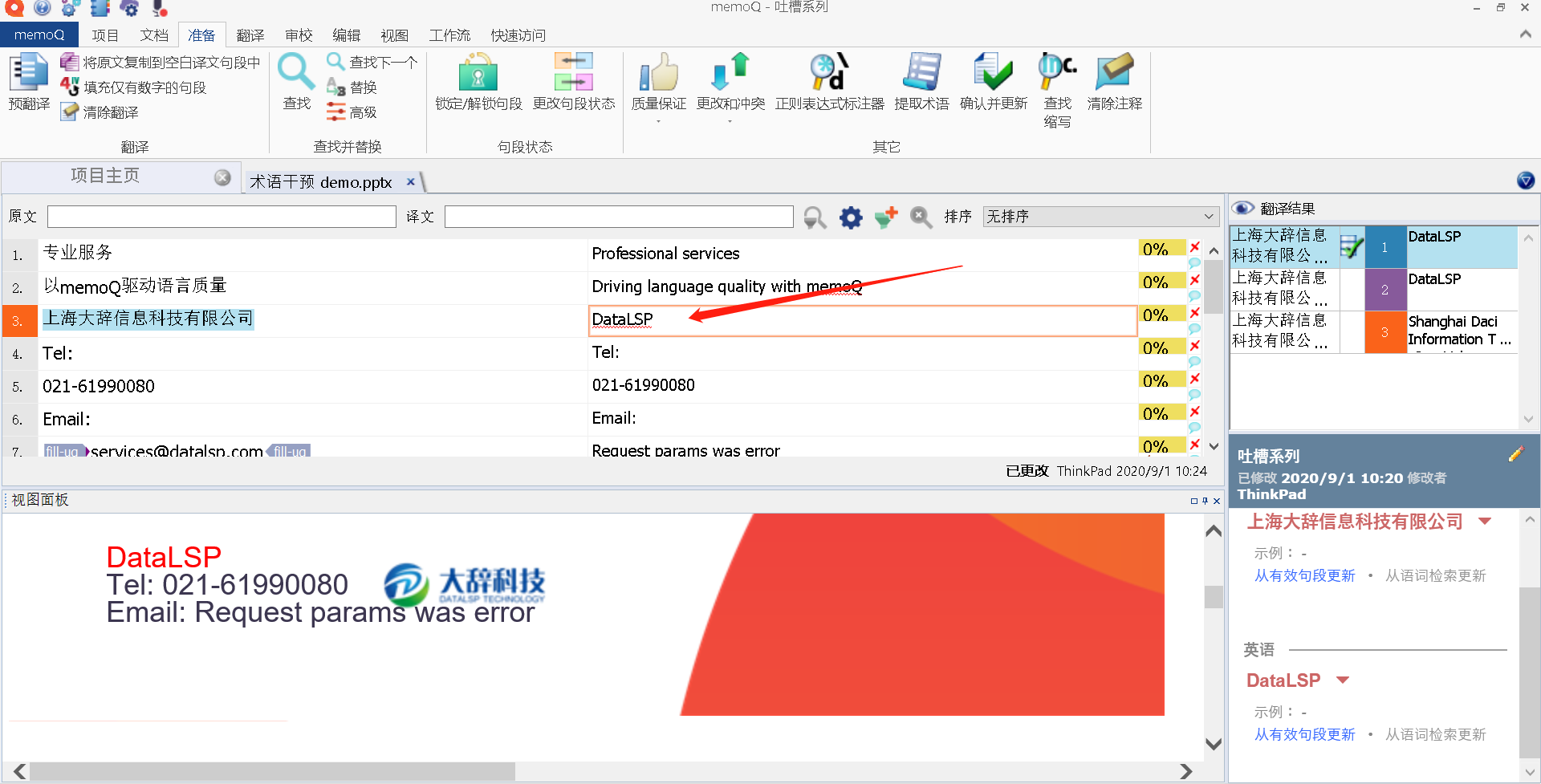Select segment 2 source 以memoQ驱动语言质量
Screen dimensions: 1541x784
[135, 286]
